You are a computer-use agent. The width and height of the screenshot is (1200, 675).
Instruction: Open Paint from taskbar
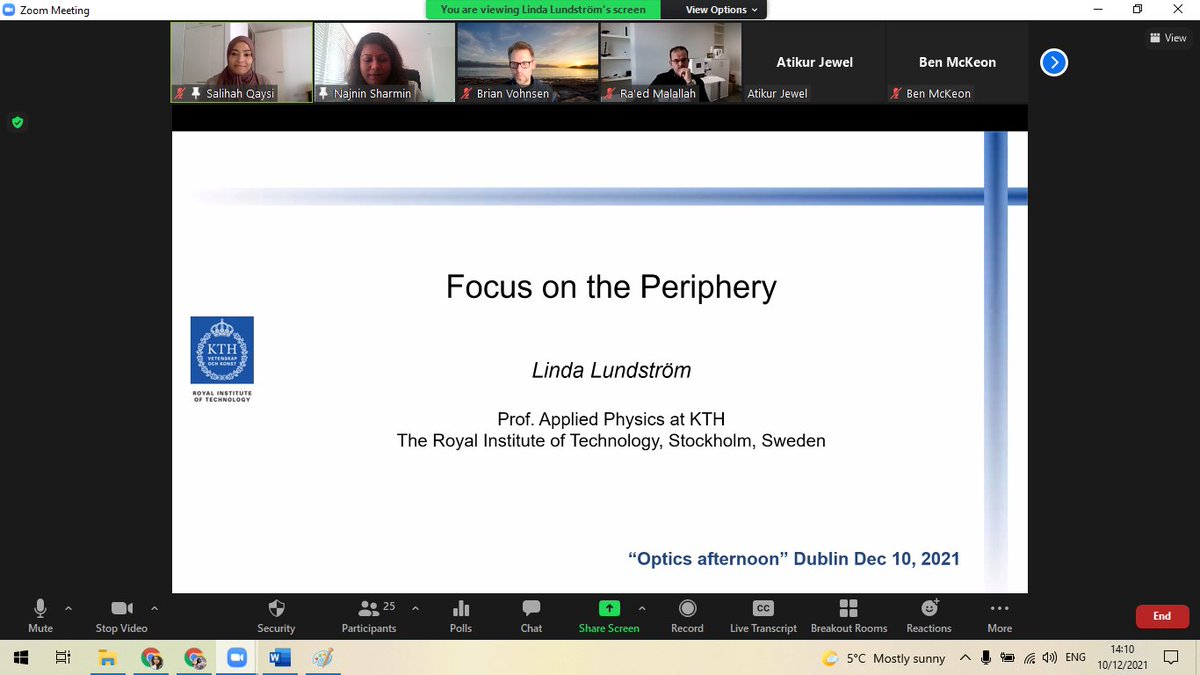point(322,658)
